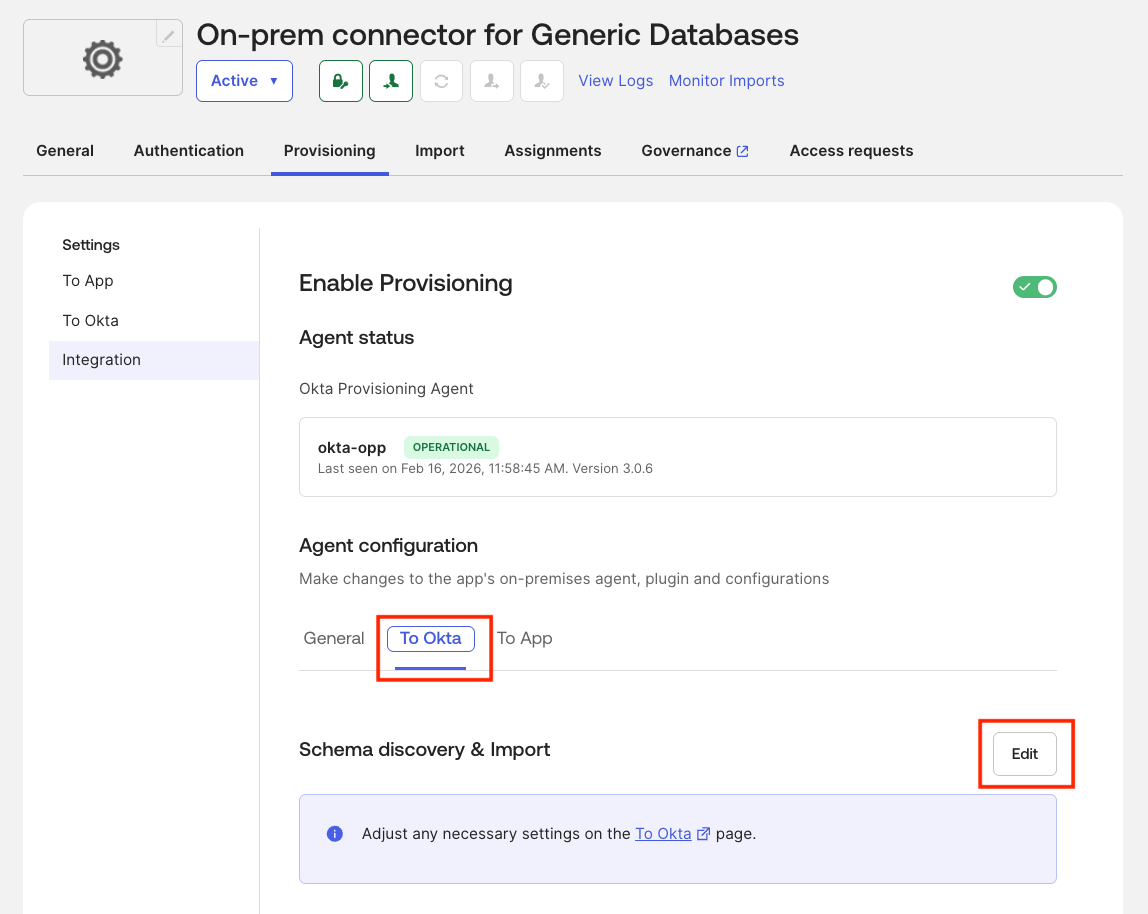Open the View Logs link
Image resolution: width=1148 pixels, height=914 pixels.
coord(615,80)
